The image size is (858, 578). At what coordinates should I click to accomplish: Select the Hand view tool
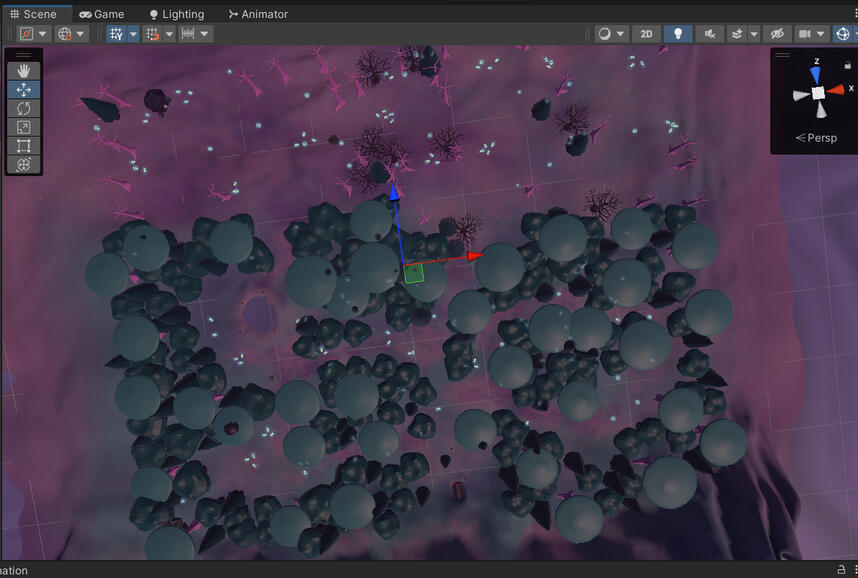[x=24, y=71]
